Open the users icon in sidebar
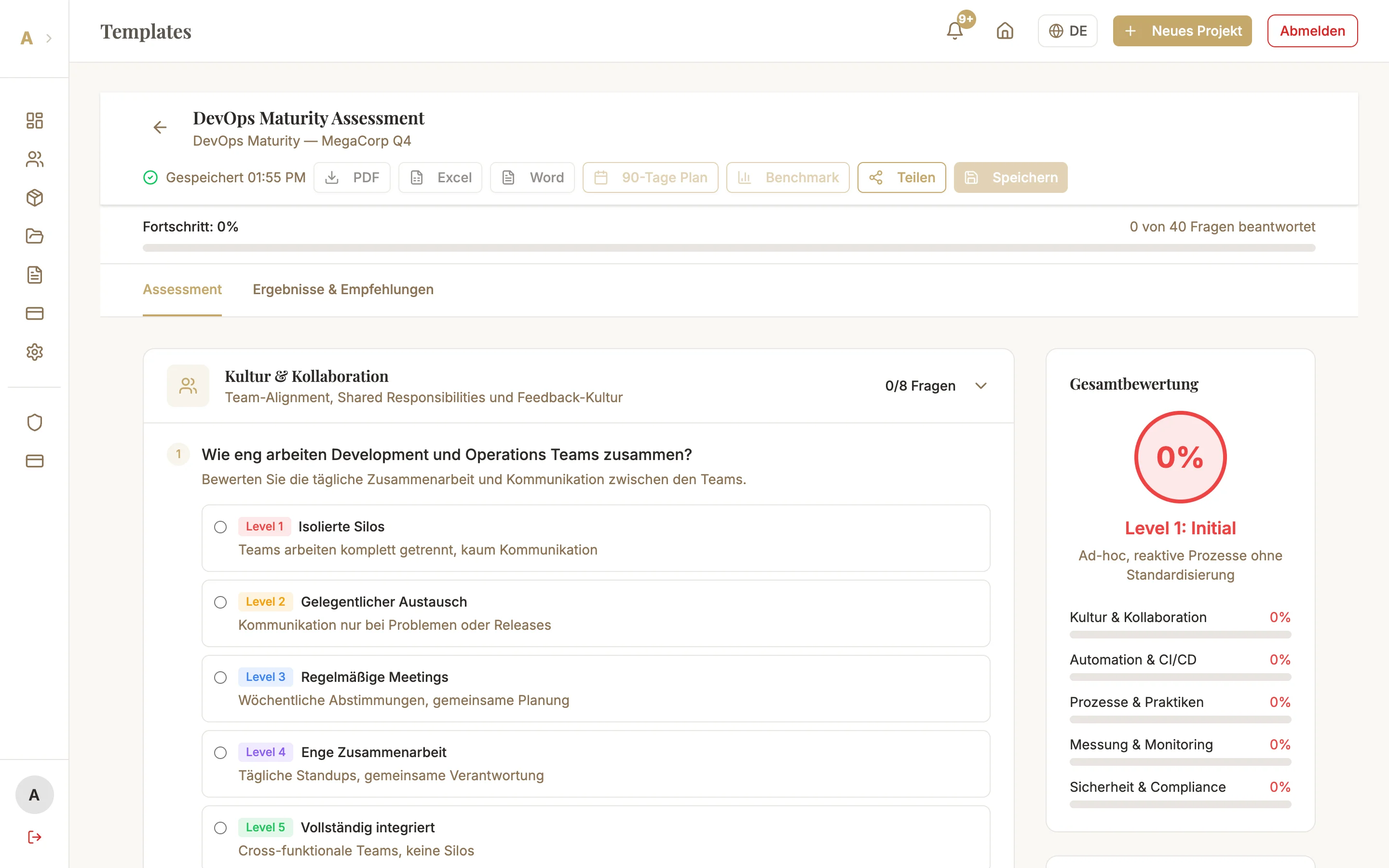The image size is (1389, 868). [34, 159]
